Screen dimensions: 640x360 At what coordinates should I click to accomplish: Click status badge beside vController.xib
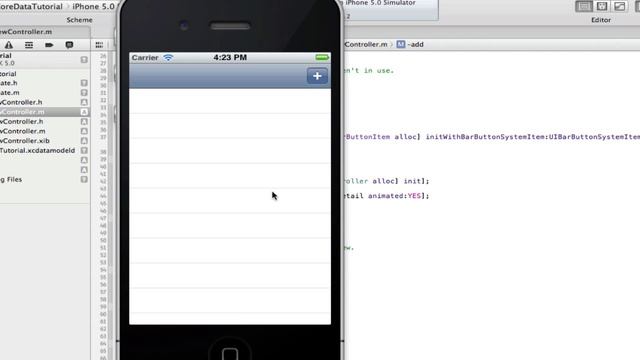click(x=84, y=141)
